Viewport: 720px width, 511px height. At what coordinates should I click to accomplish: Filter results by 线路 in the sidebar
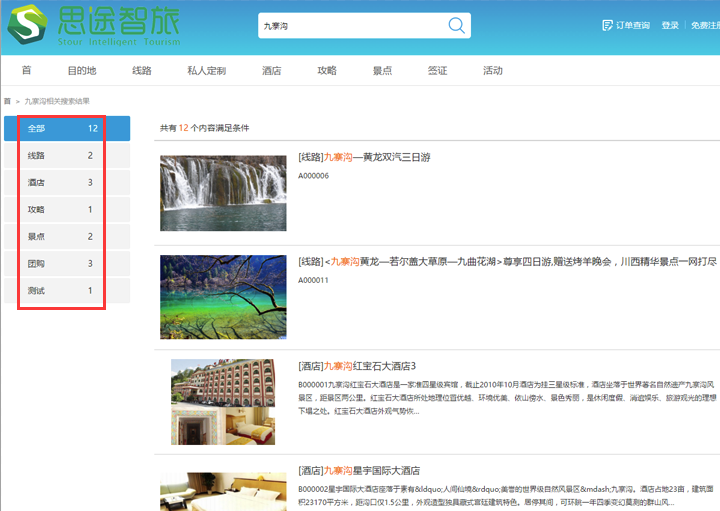(67, 156)
